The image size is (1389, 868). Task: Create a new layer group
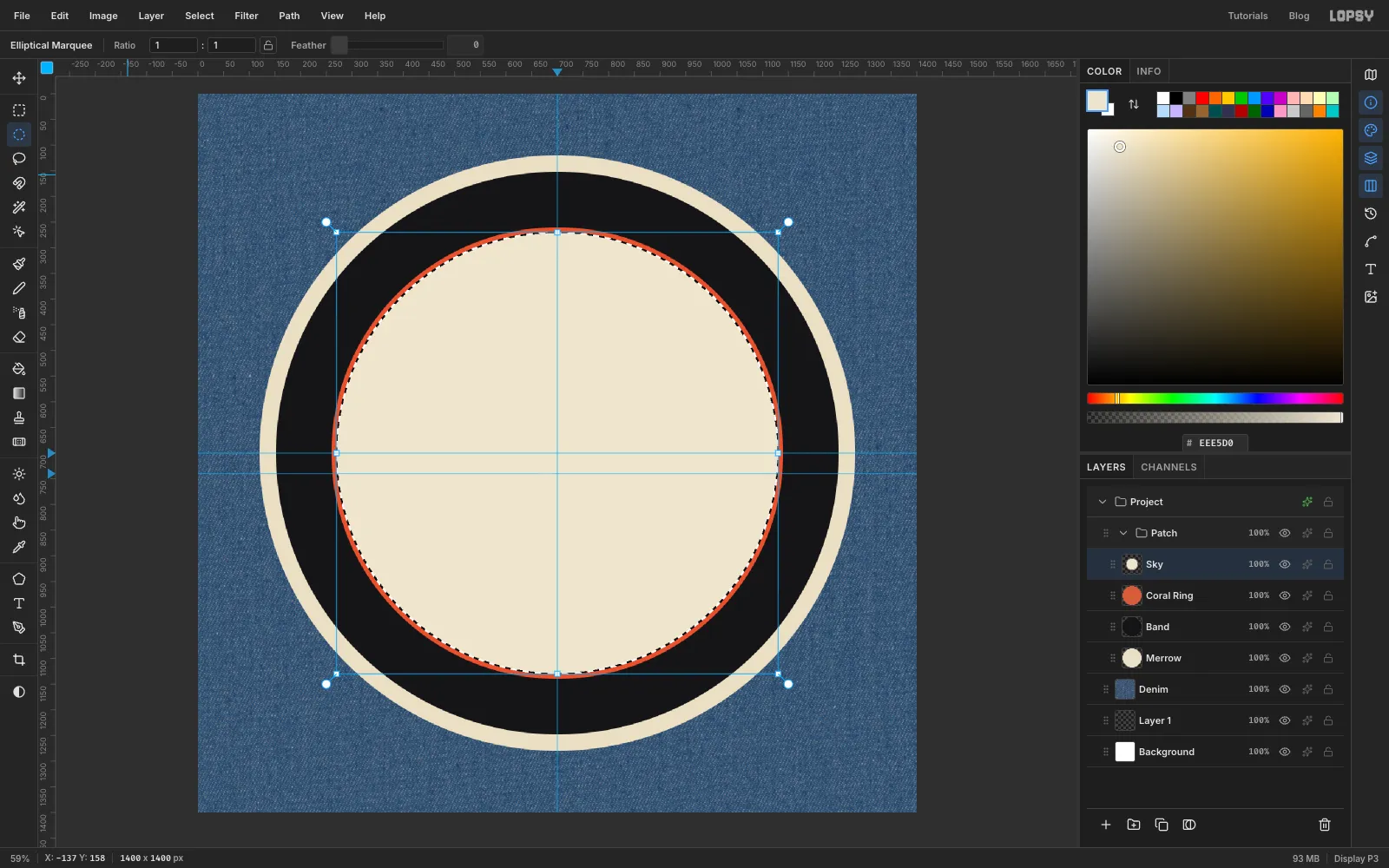point(1134,825)
